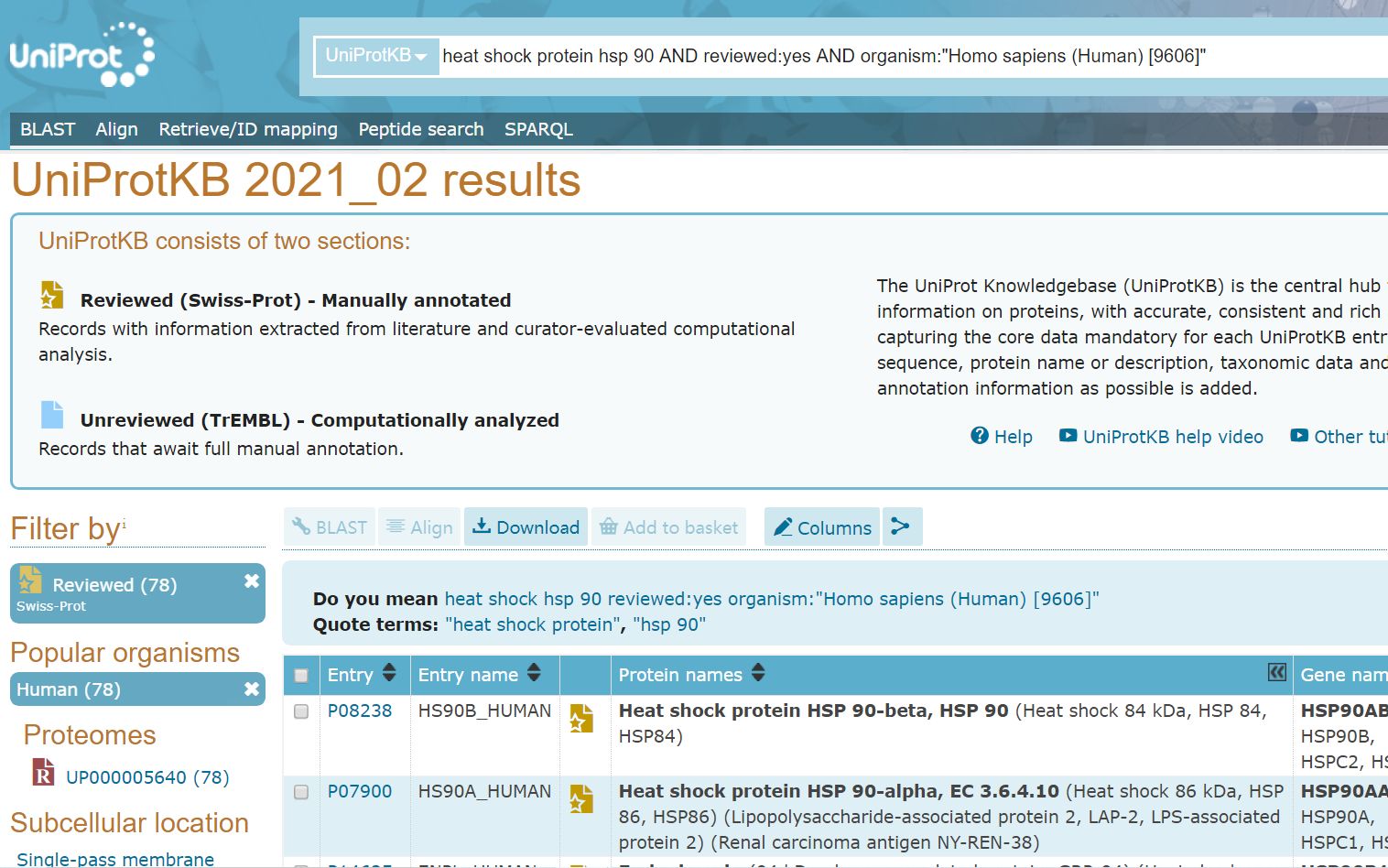Sort results by Protein names column
1388x868 pixels.
pyautogui.click(x=758, y=674)
